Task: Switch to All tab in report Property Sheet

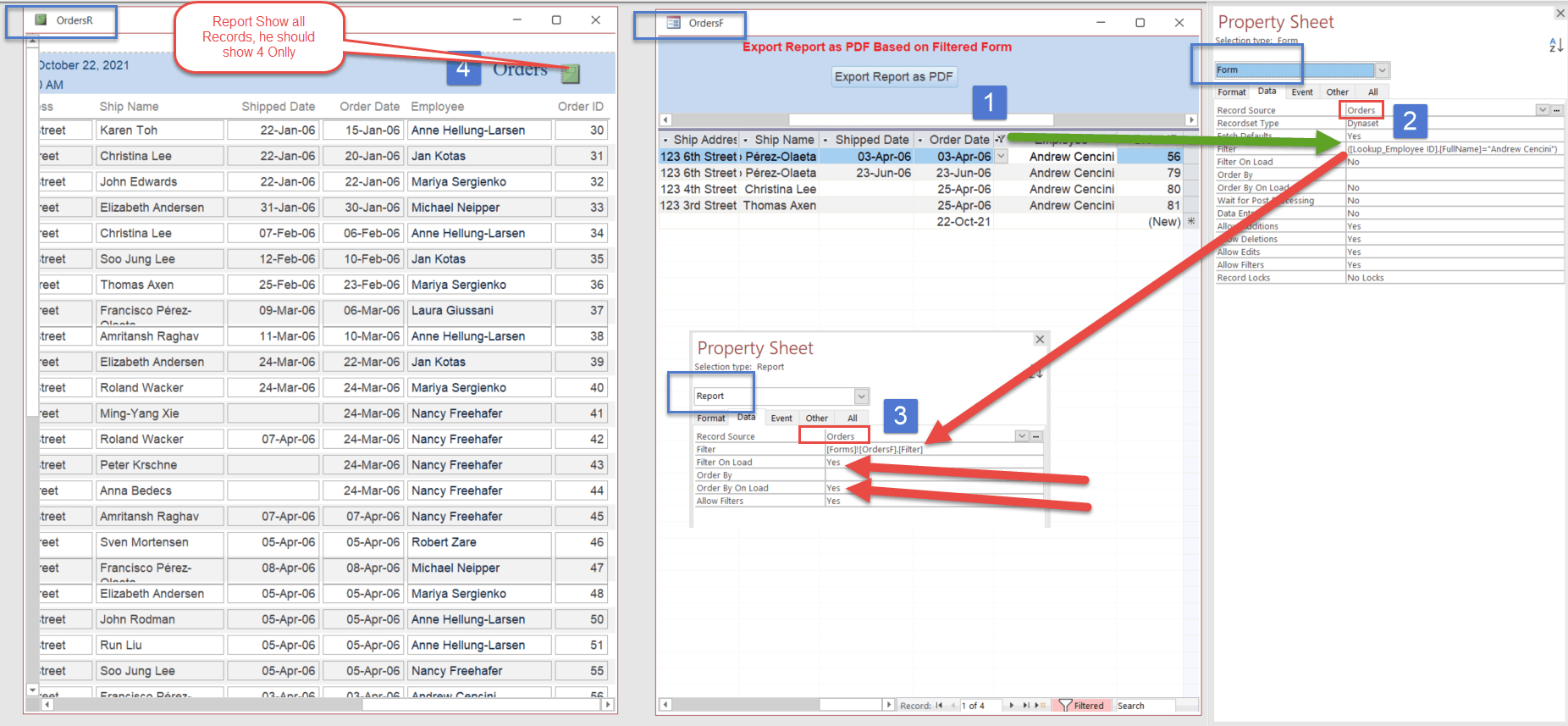Action: 853,418
